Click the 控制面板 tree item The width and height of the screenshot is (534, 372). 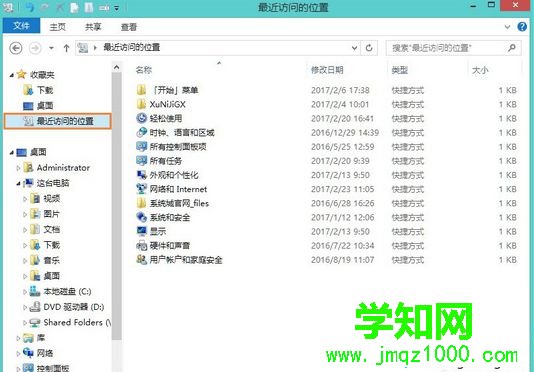click(x=53, y=368)
